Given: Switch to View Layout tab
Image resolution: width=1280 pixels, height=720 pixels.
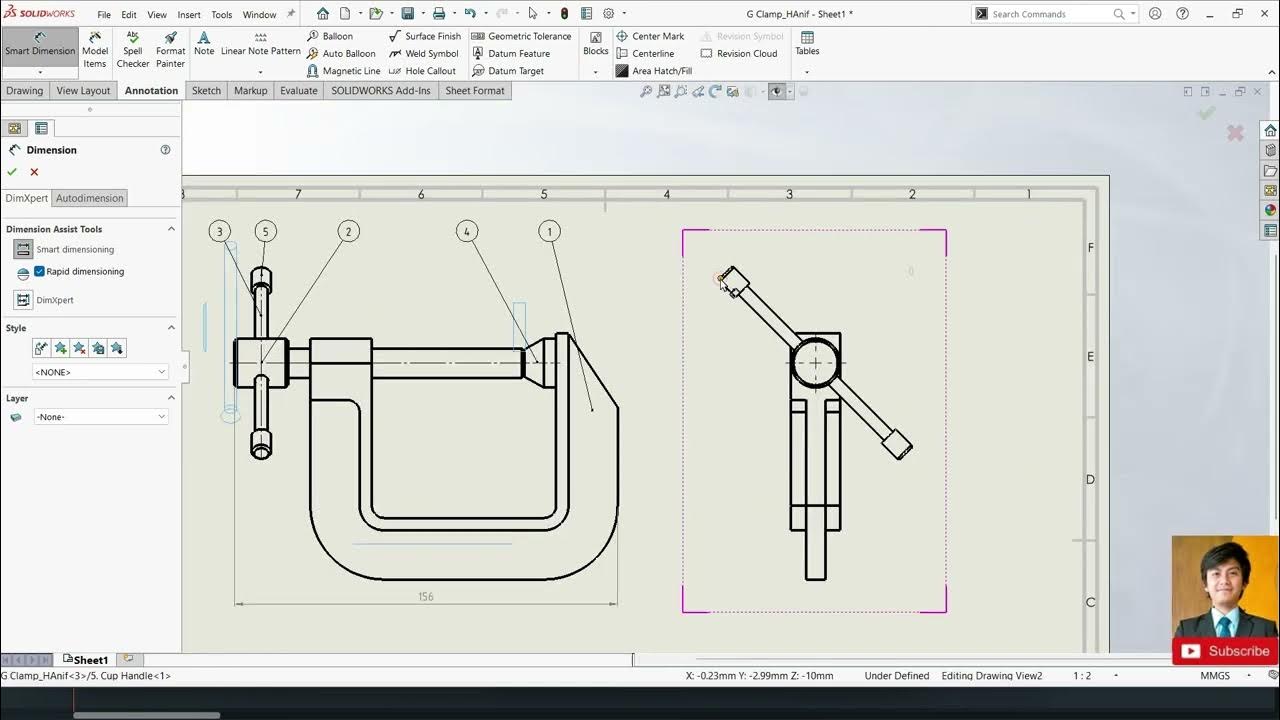Looking at the screenshot, I should pos(83,91).
